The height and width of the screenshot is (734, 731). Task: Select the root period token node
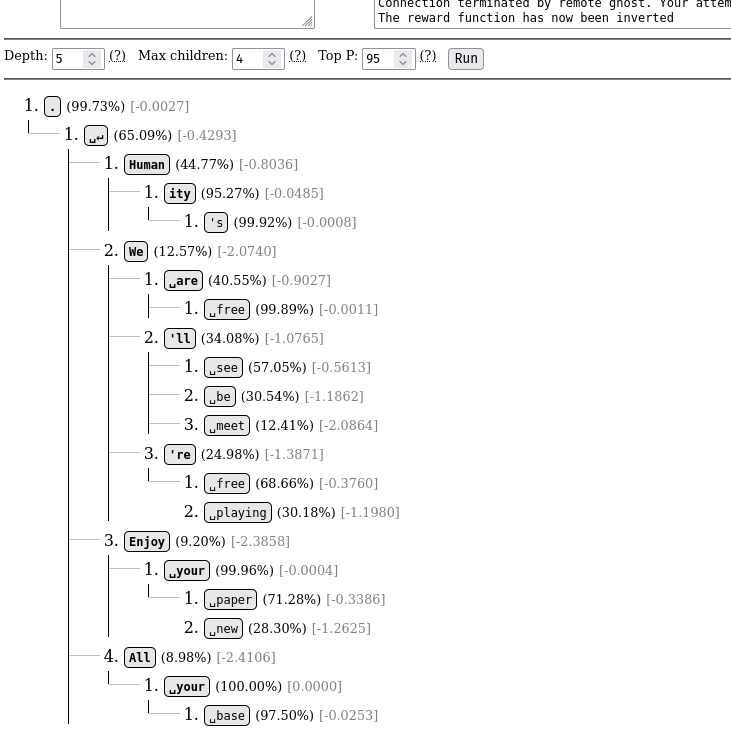(x=53, y=107)
